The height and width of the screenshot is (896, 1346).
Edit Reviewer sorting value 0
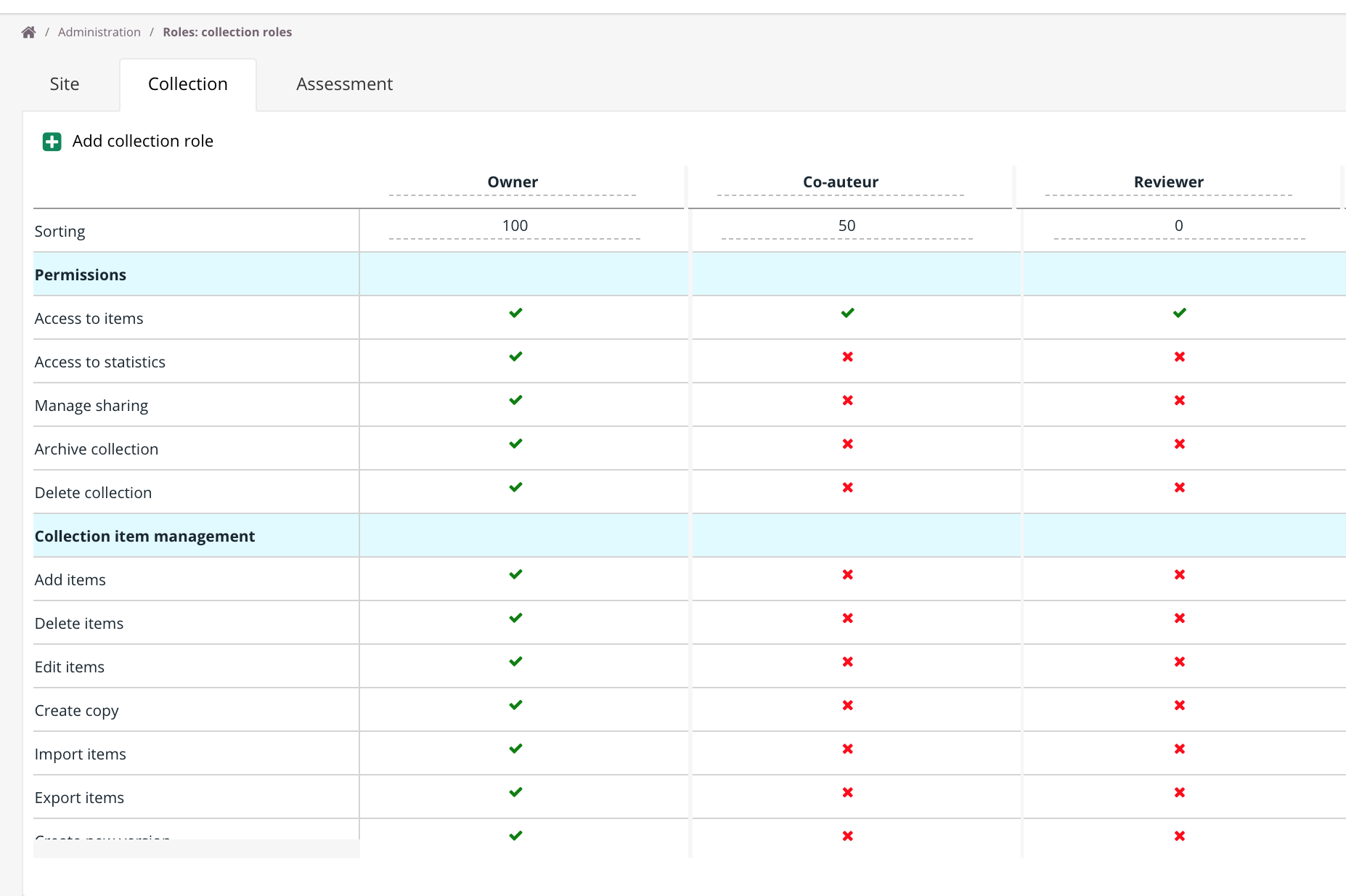point(1179,226)
